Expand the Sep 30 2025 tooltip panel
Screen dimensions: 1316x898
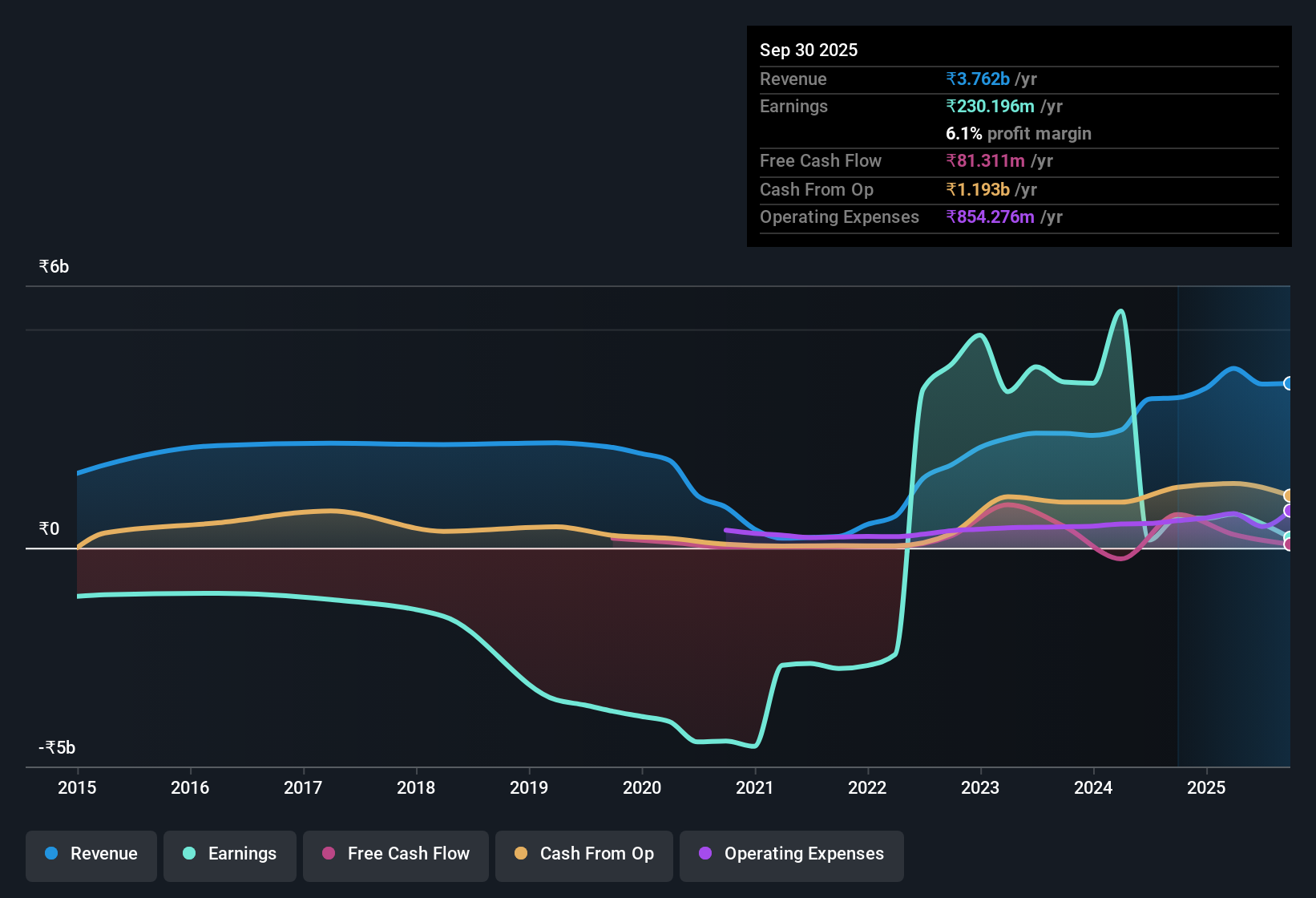pyautogui.click(x=809, y=50)
